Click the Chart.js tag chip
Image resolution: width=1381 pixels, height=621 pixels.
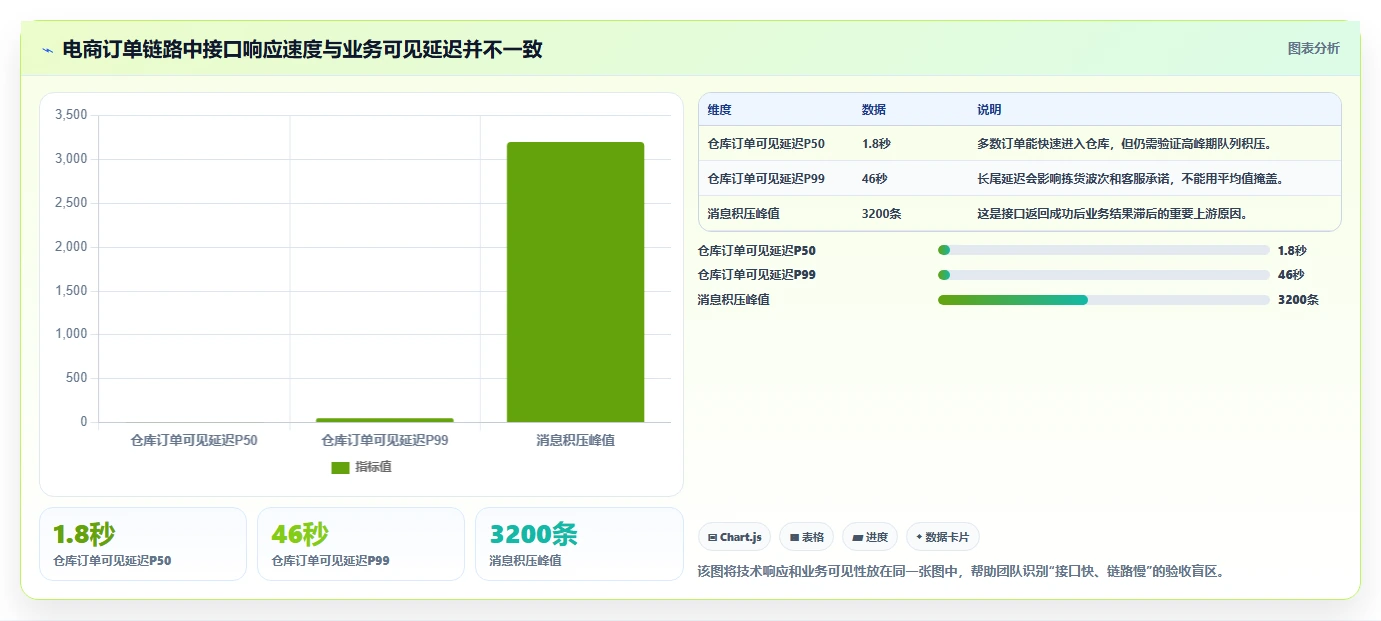[x=735, y=537]
